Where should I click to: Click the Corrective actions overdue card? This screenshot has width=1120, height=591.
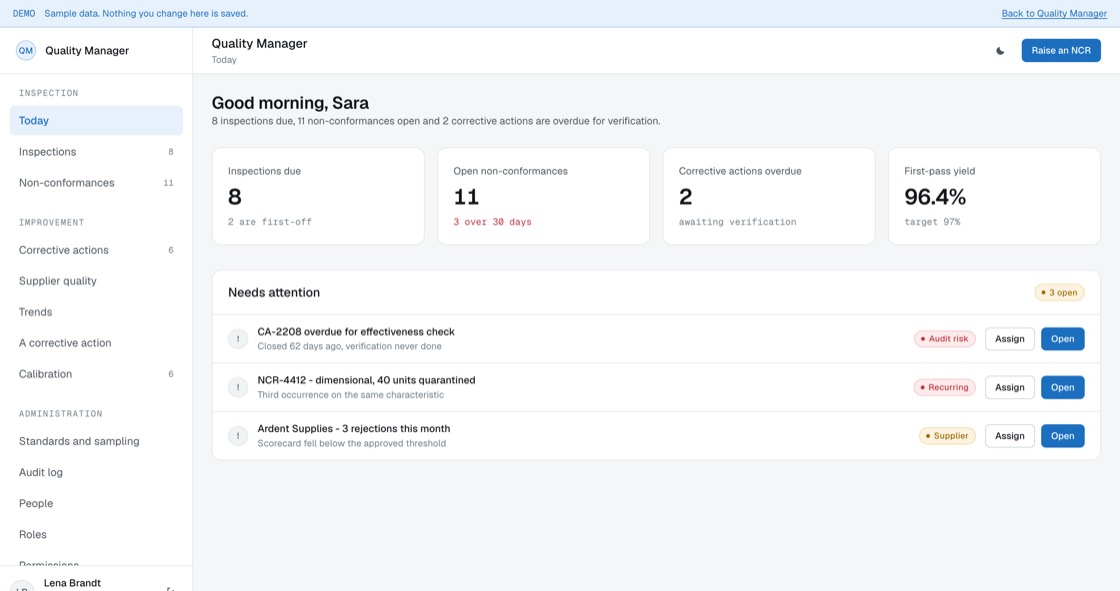[769, 197]
